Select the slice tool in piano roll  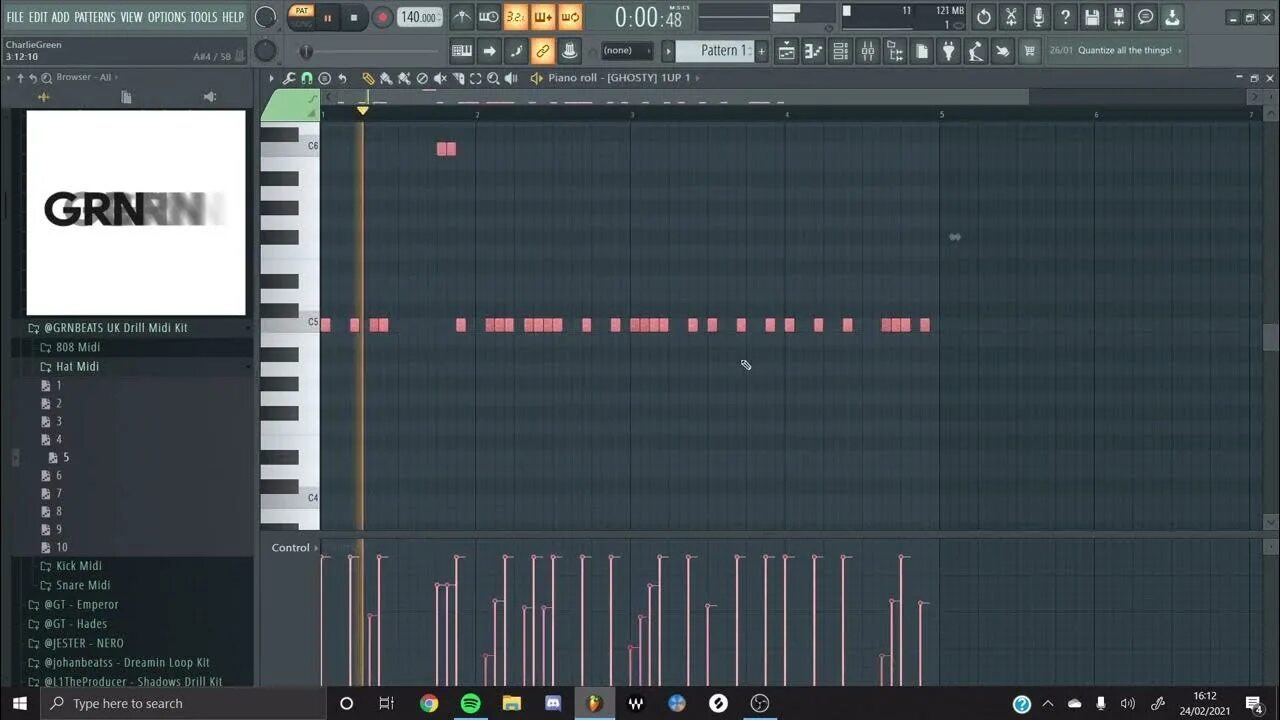click(459, 77)
